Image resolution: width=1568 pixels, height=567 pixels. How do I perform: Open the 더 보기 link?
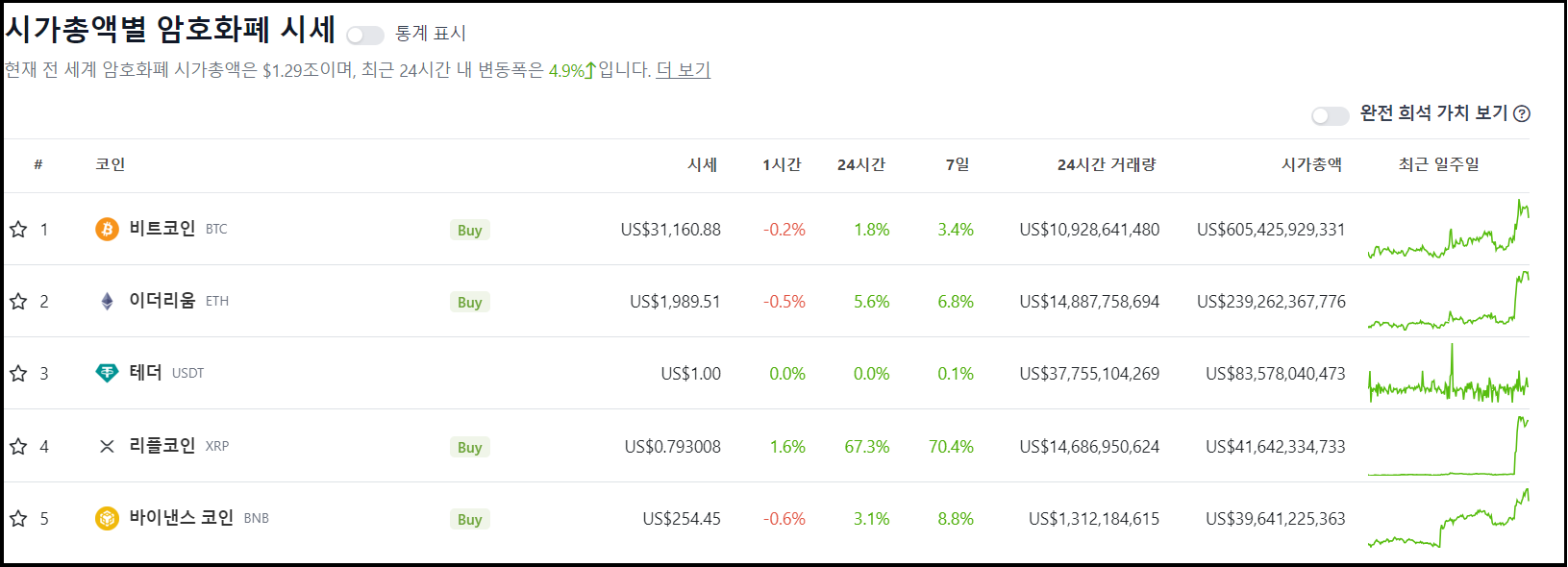(686, 69)
